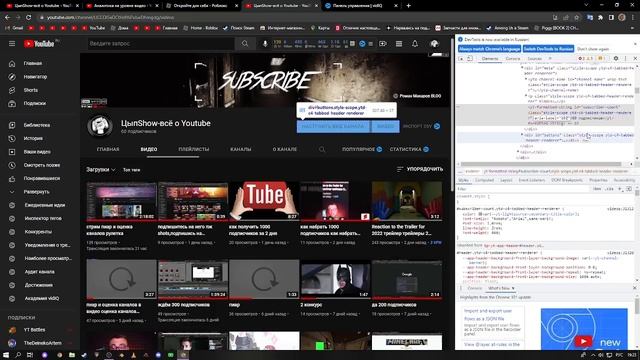This screenshot has height=360, width=640.
Task: Click the channel avatar image
Action: tap(100, 126)
